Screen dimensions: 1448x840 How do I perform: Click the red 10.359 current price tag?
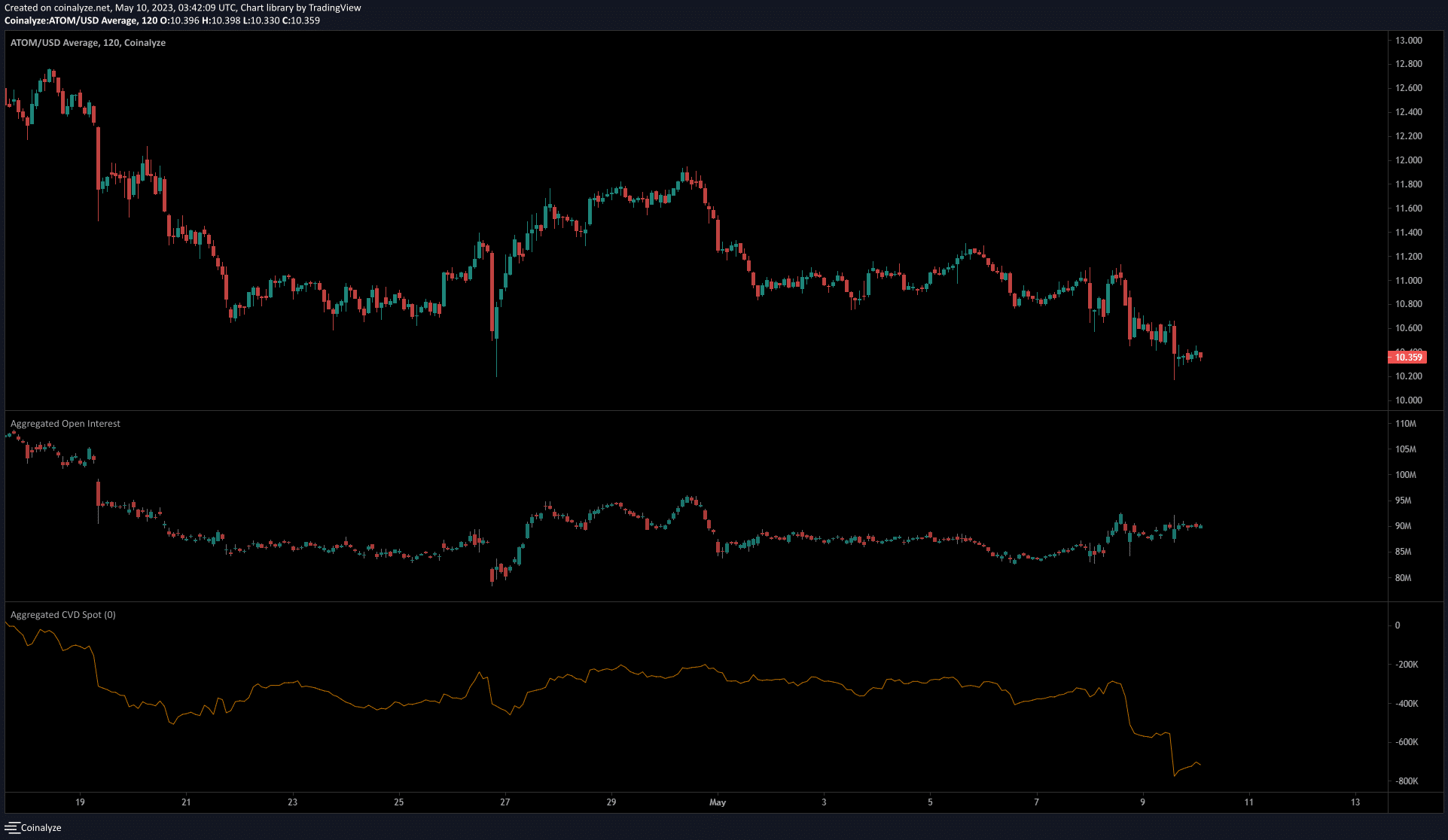pos(1407,358)
